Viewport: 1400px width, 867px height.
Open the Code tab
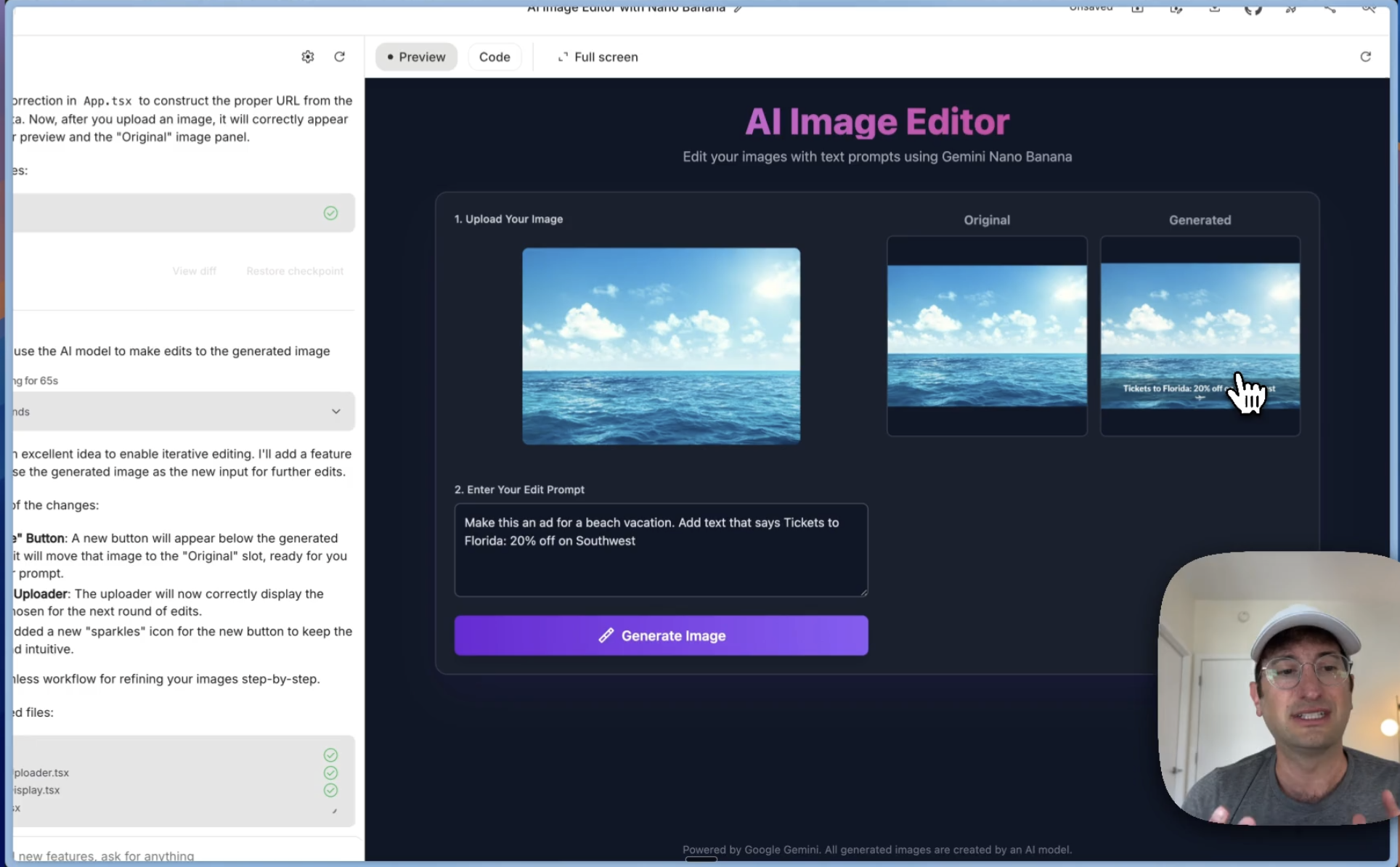(x=495, y=57)
